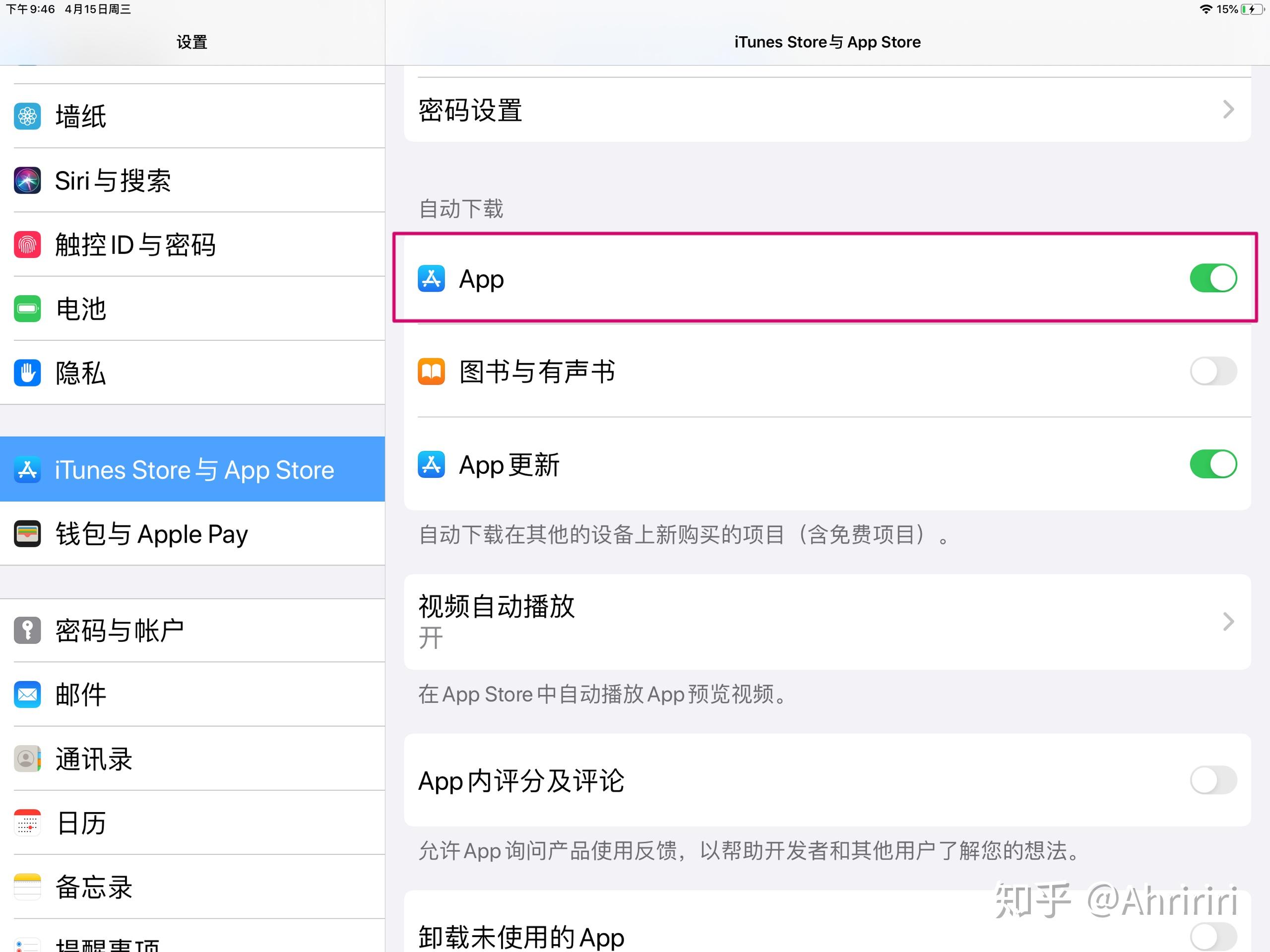The image size is (1270, 952).
Task: Tap the Wallet card icon
Action: pyautogui.click(x=27, y=534)
